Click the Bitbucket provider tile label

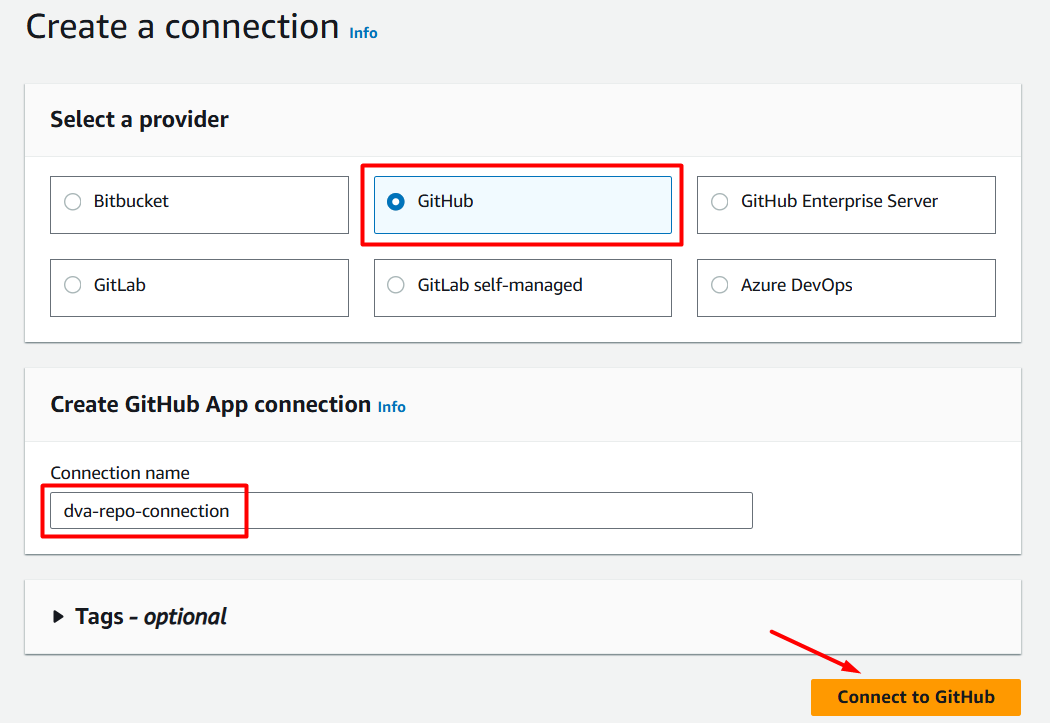point(131,201)
